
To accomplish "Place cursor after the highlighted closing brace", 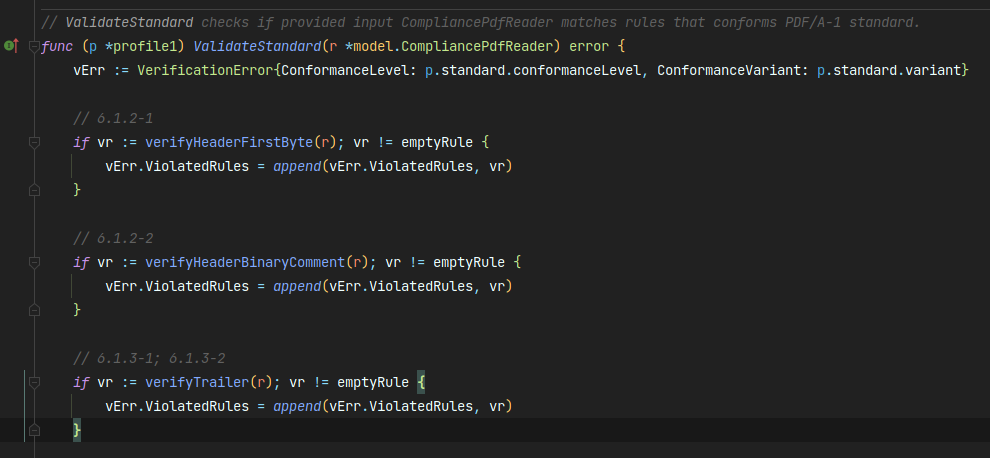I will (x=82, y=429).
